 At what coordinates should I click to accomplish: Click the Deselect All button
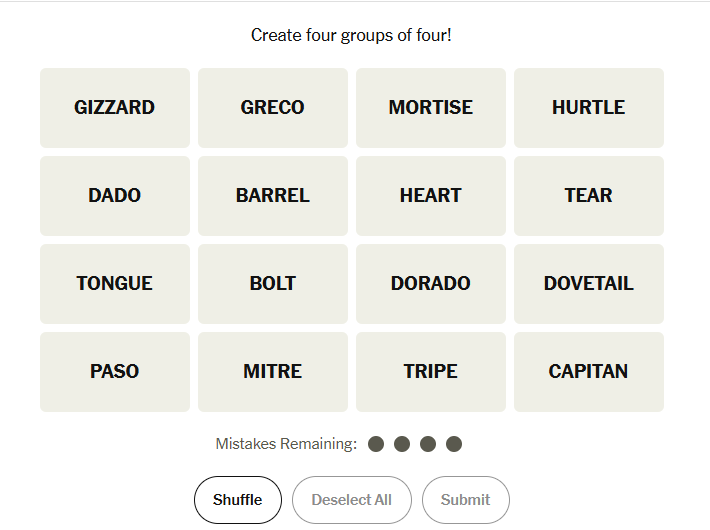pos(351,500)
